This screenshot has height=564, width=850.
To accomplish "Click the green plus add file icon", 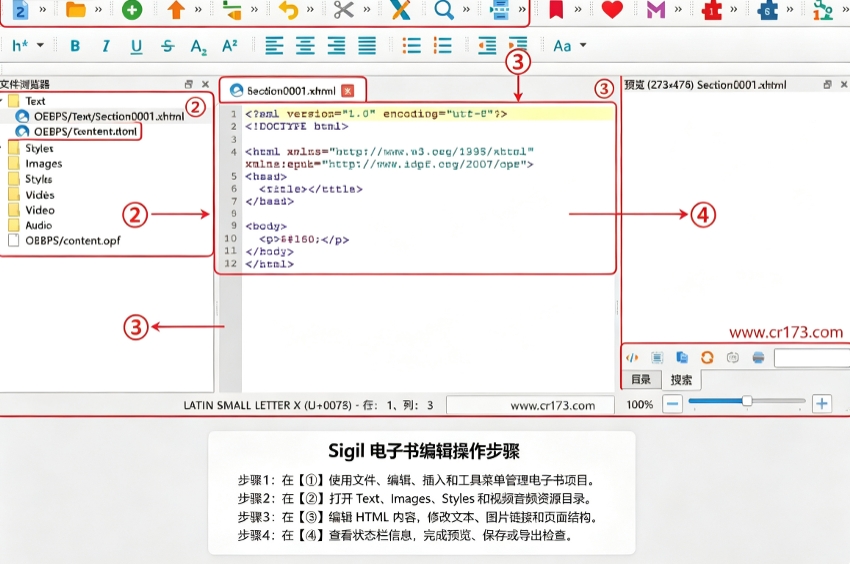I will click(x=132, y=9).
